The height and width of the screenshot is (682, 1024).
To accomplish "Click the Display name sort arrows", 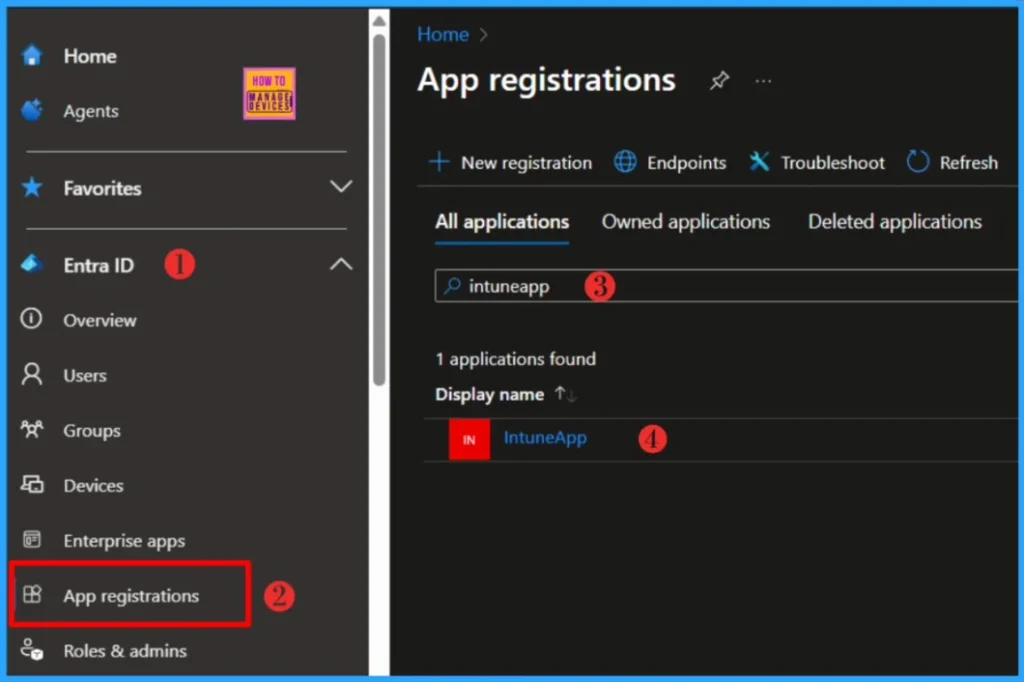I will click(566, 395).
